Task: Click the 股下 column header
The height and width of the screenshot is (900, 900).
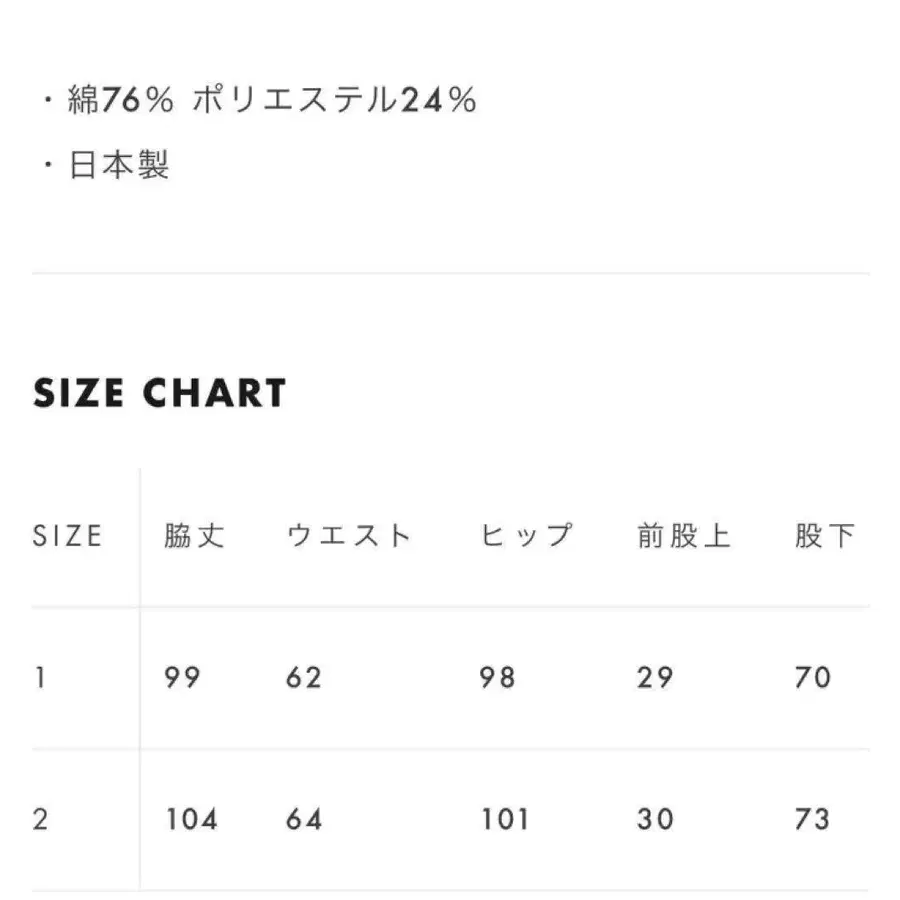Action: click(x=825, y=536)
